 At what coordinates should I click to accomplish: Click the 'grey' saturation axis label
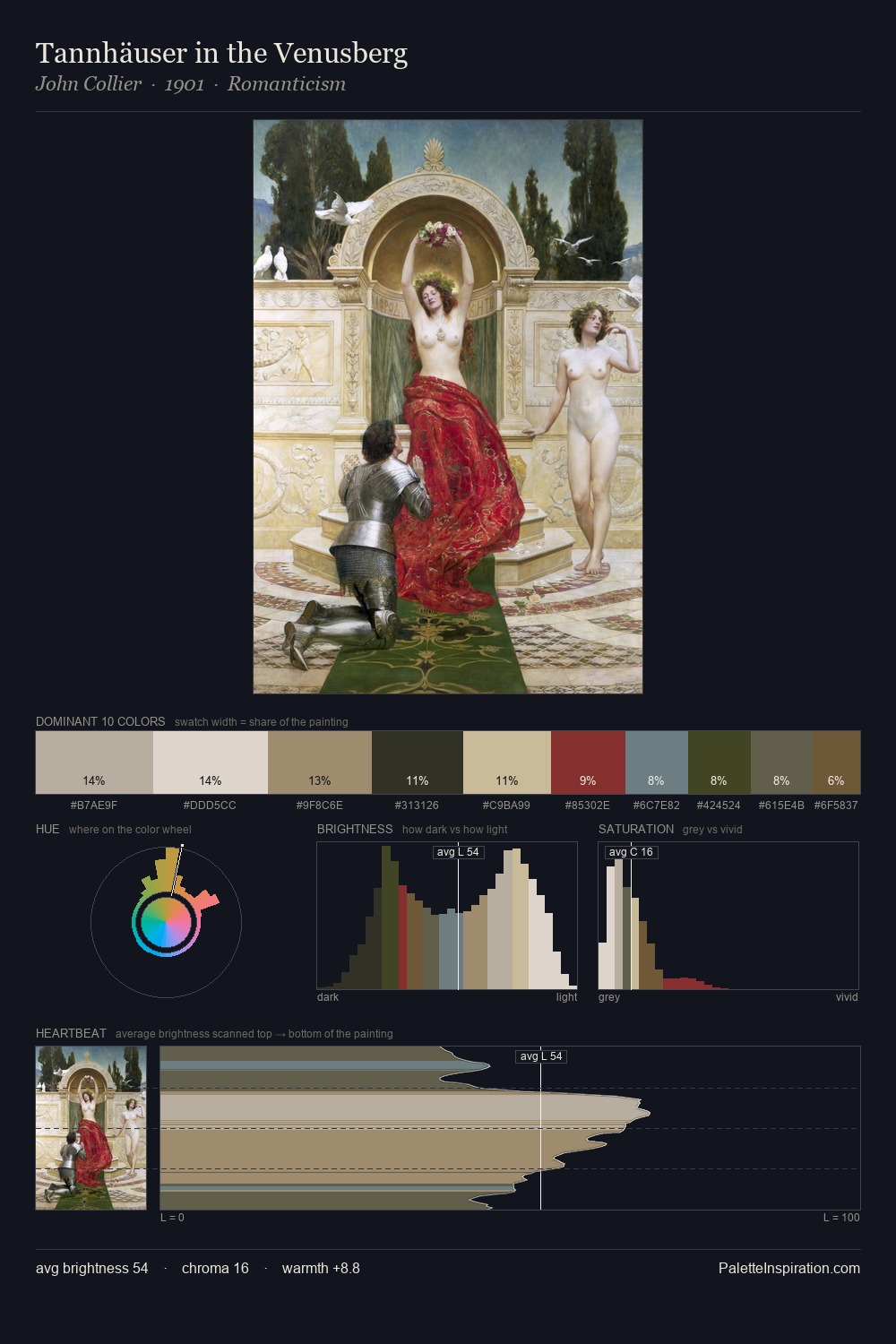point(609,997)
